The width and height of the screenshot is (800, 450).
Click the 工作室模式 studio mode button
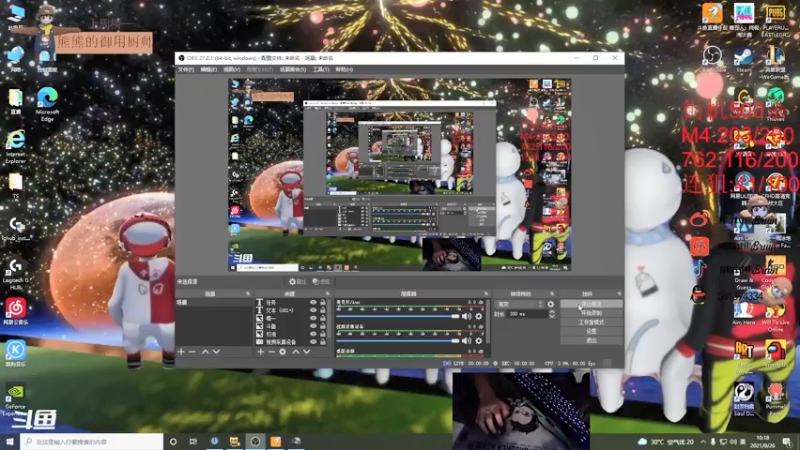coord(591,322)
